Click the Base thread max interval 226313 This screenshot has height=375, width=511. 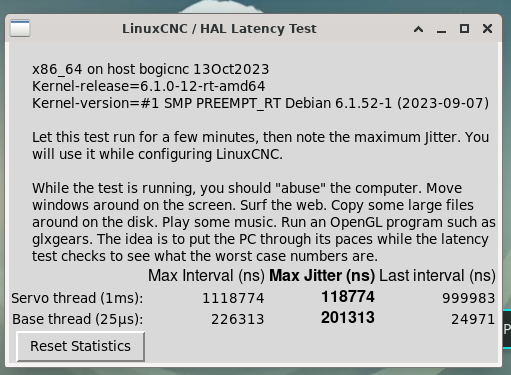click(x=238, y=319)
